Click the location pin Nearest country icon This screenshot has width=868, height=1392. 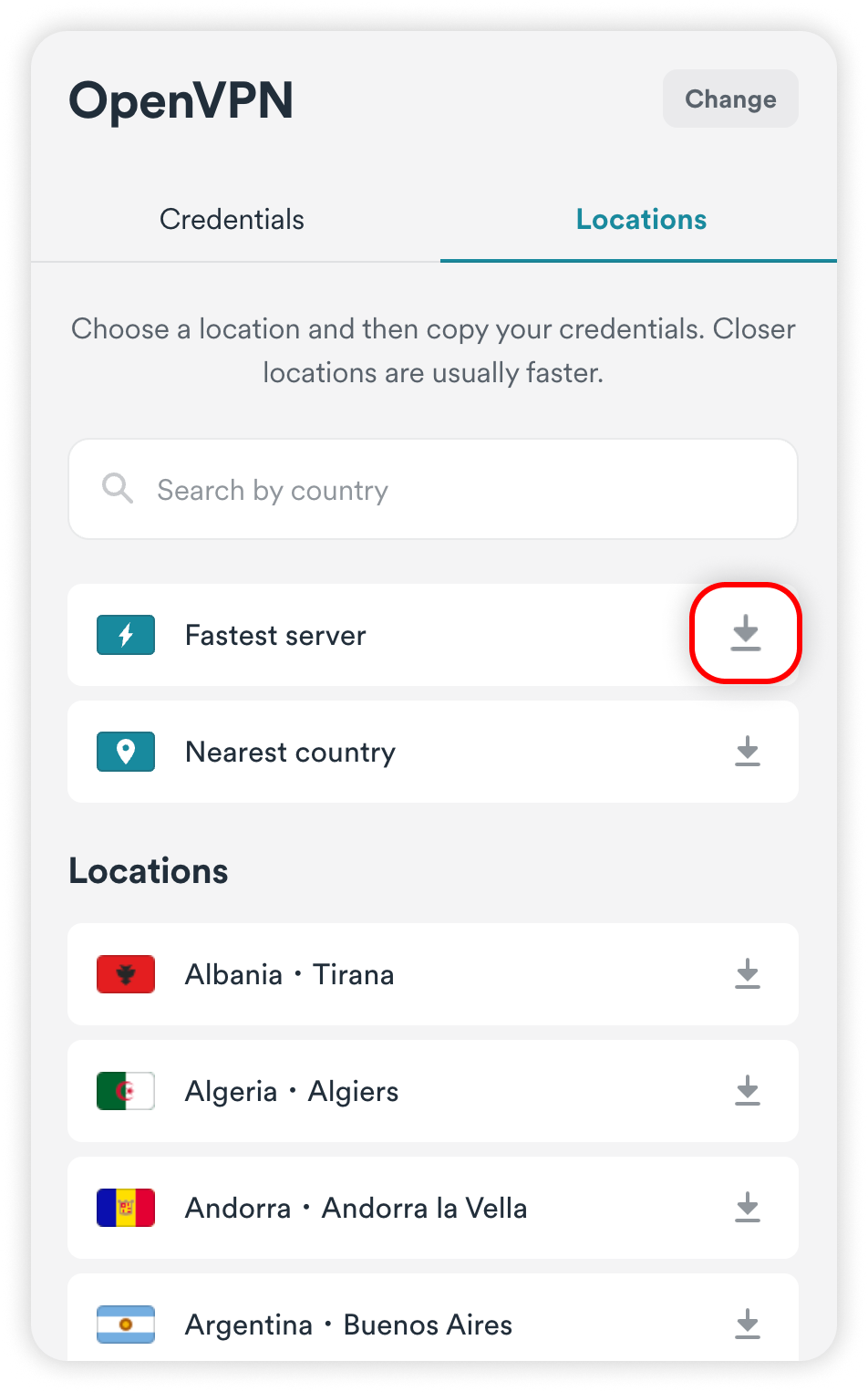126,752
